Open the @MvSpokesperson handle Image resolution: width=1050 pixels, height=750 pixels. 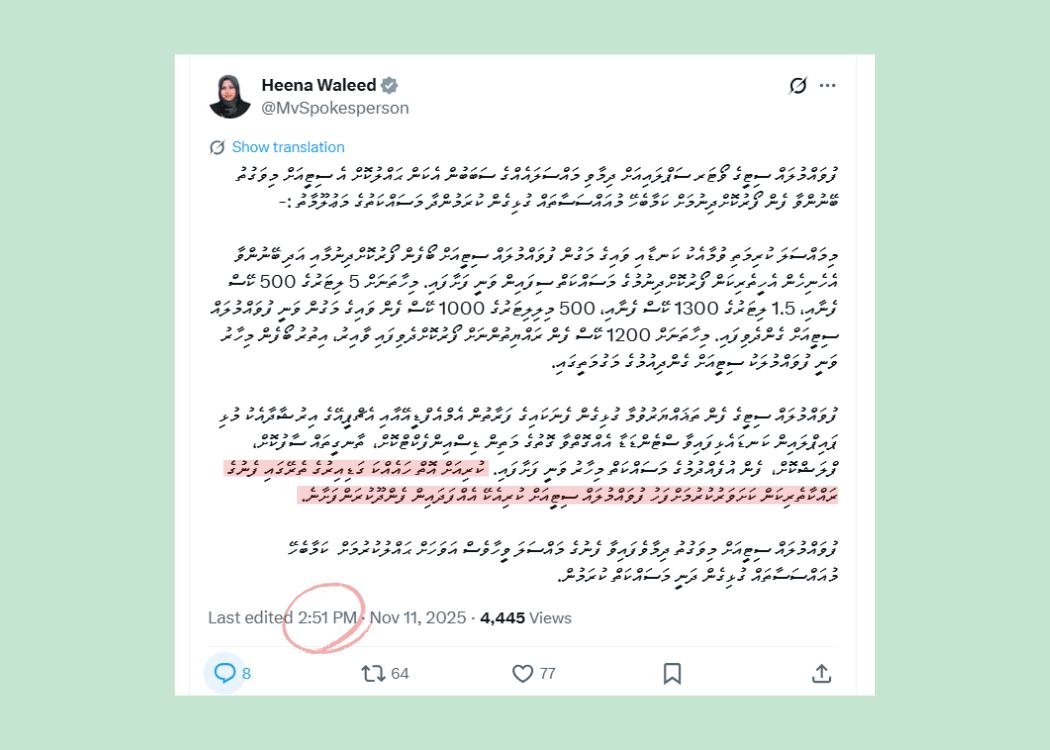335,108
